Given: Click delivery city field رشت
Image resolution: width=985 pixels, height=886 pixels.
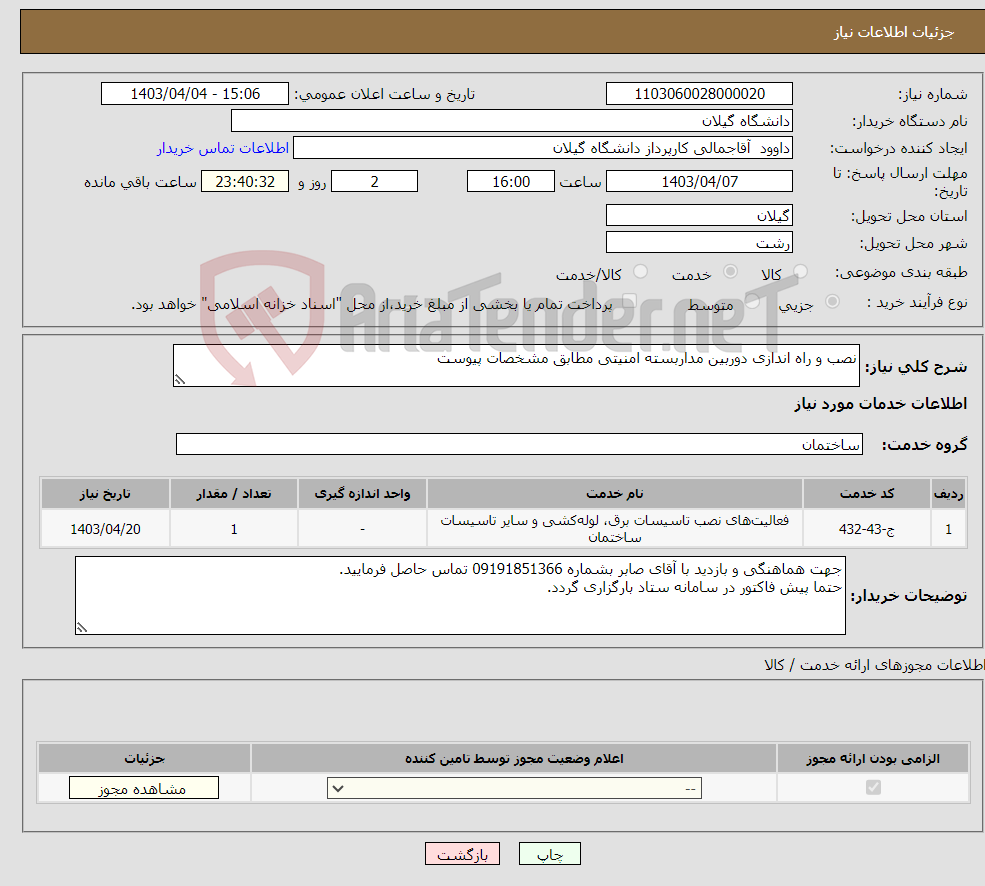Looking at the screenshot, I should coord(699,243).
